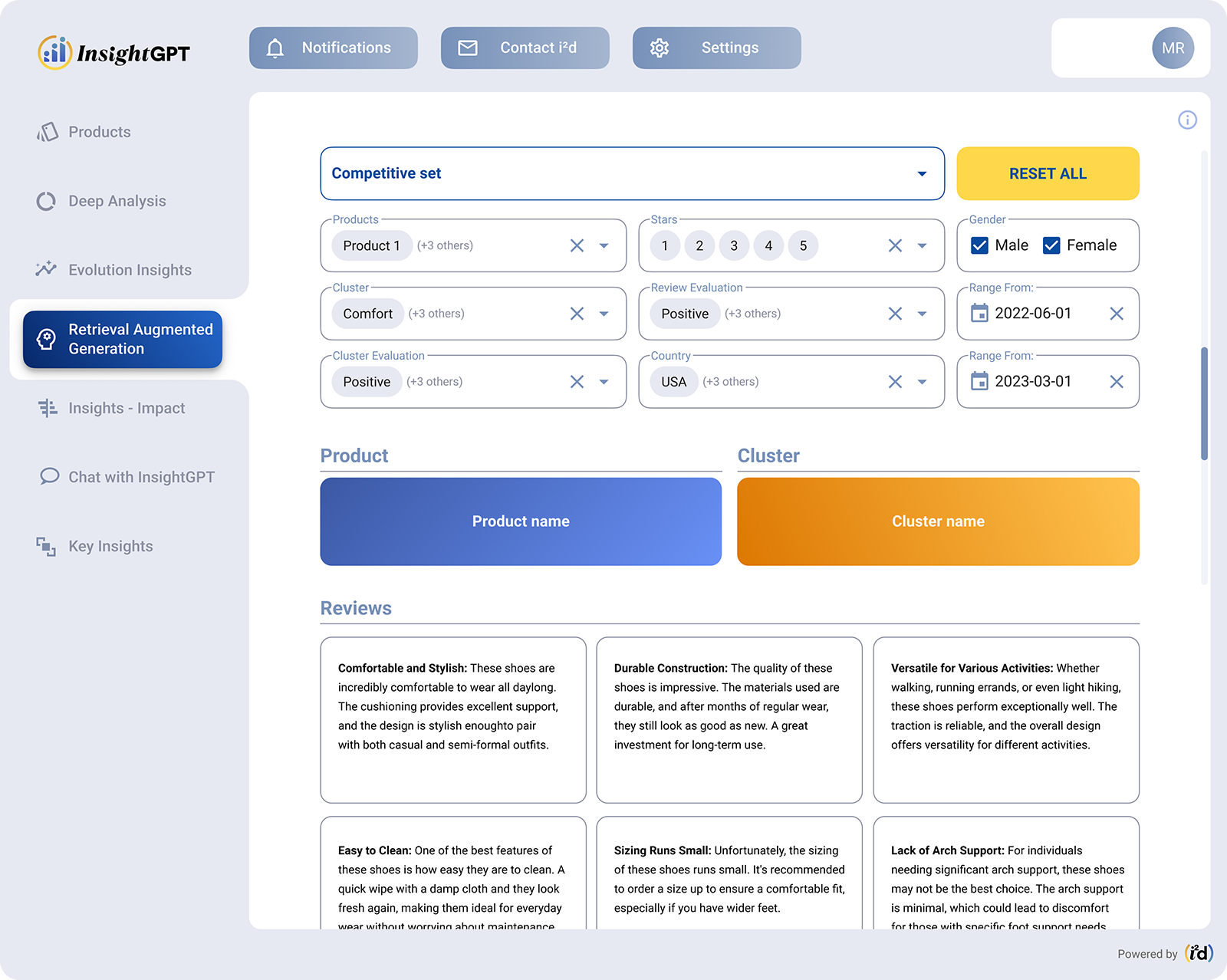Viewport: 1227px width, 980px height.
Task: Click the vertical scrollbar thumb
Action: tap(1204, 403)
